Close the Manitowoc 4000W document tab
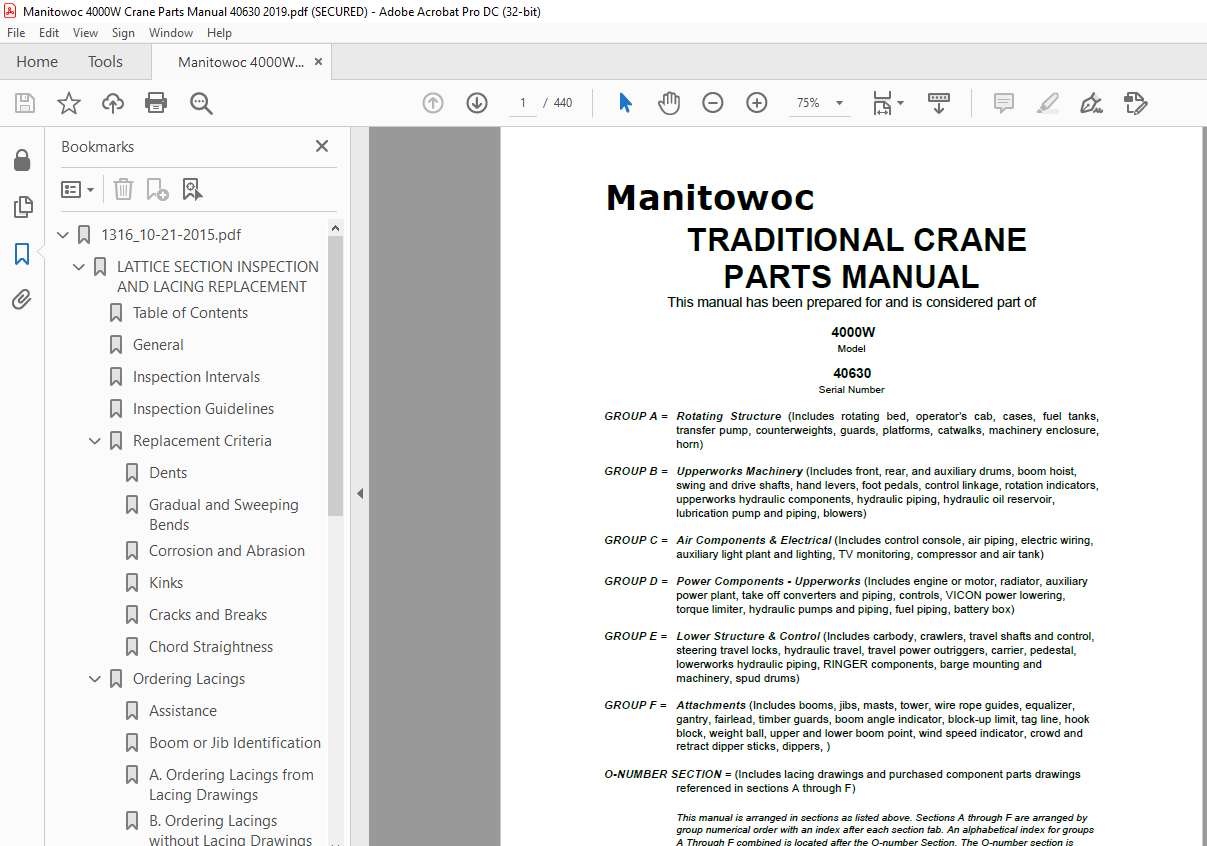 (319, 62)
